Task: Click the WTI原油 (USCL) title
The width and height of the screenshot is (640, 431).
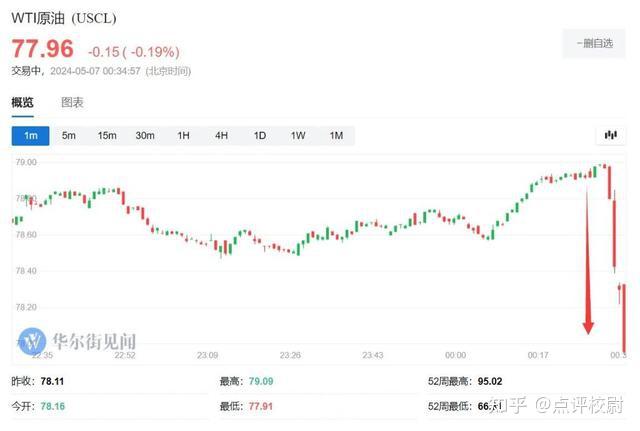Action: coord(64,18)
